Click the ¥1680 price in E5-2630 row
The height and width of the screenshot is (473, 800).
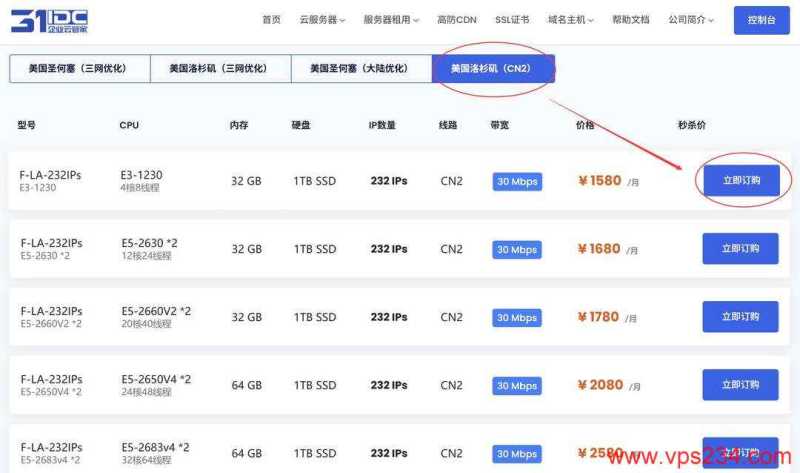pyautogui.click(x=600, y=249)
